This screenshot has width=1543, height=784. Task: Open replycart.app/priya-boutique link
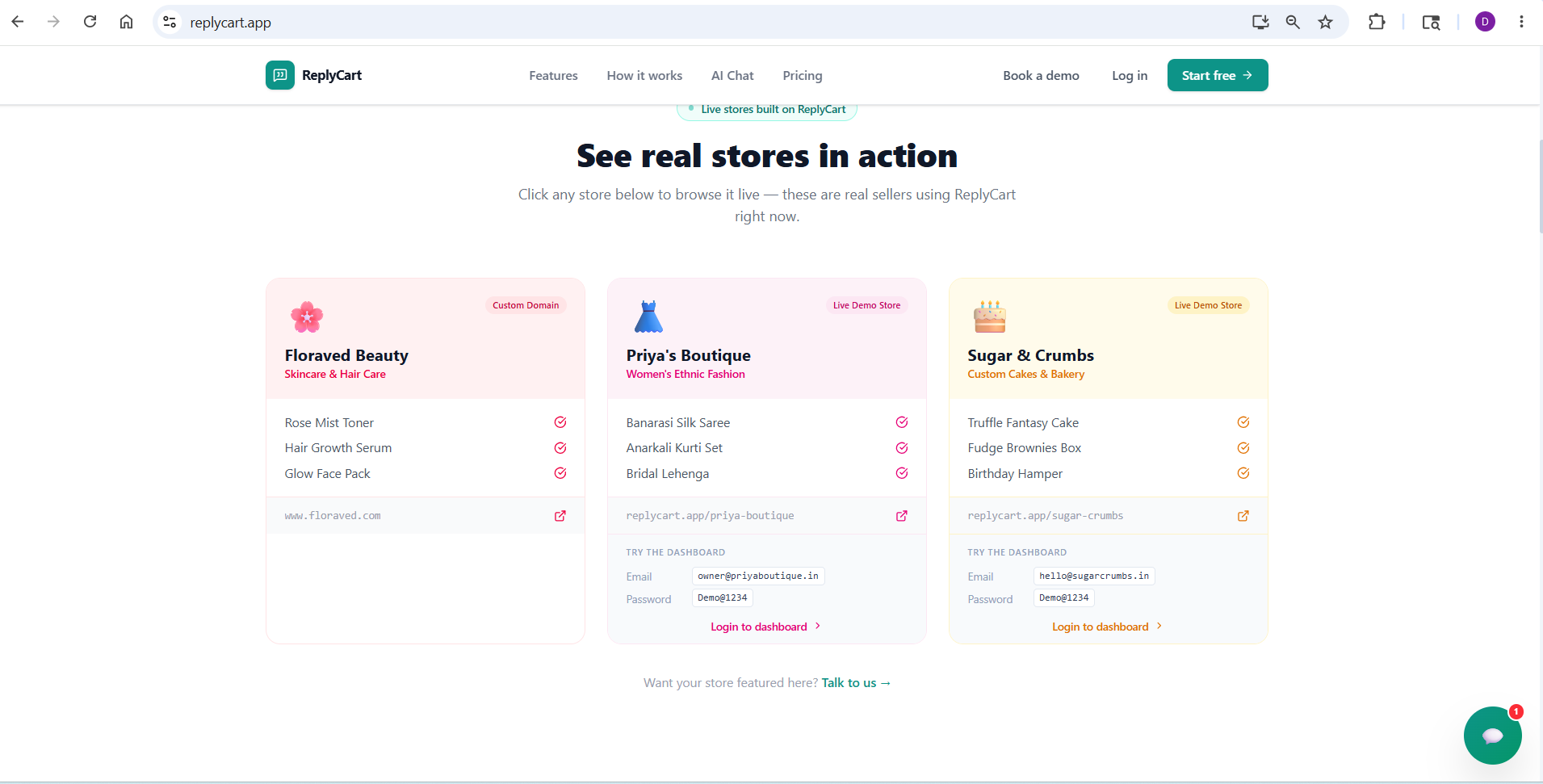(710, 516)
